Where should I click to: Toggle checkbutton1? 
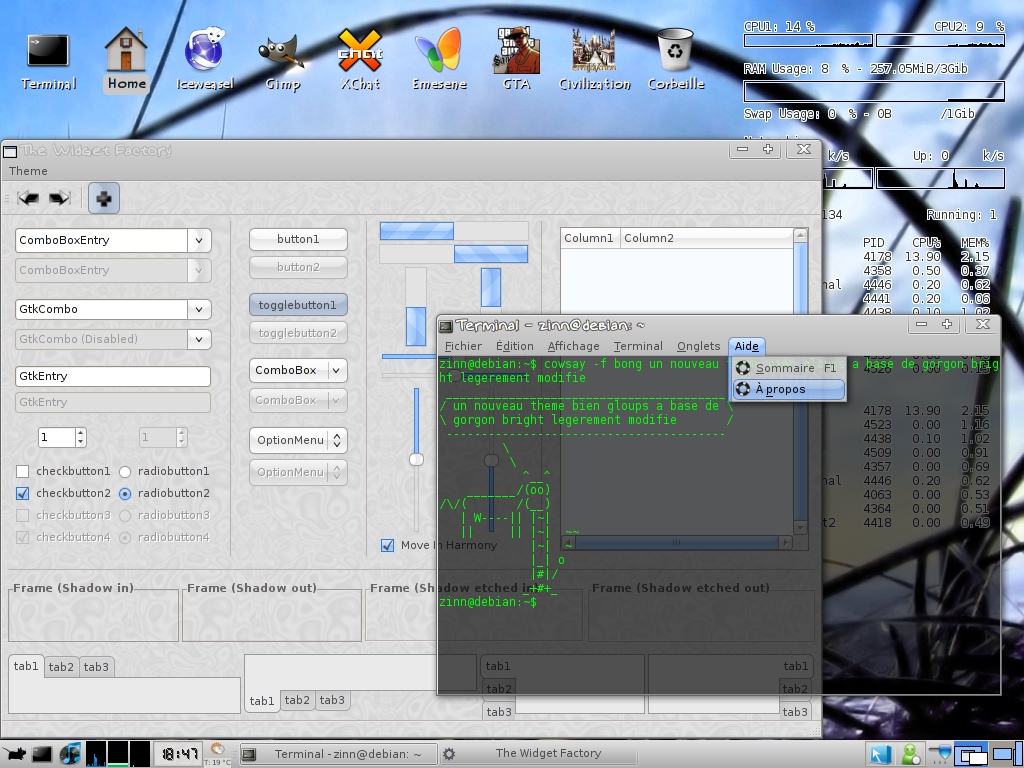pyautogui.click(x=23, y=472)
